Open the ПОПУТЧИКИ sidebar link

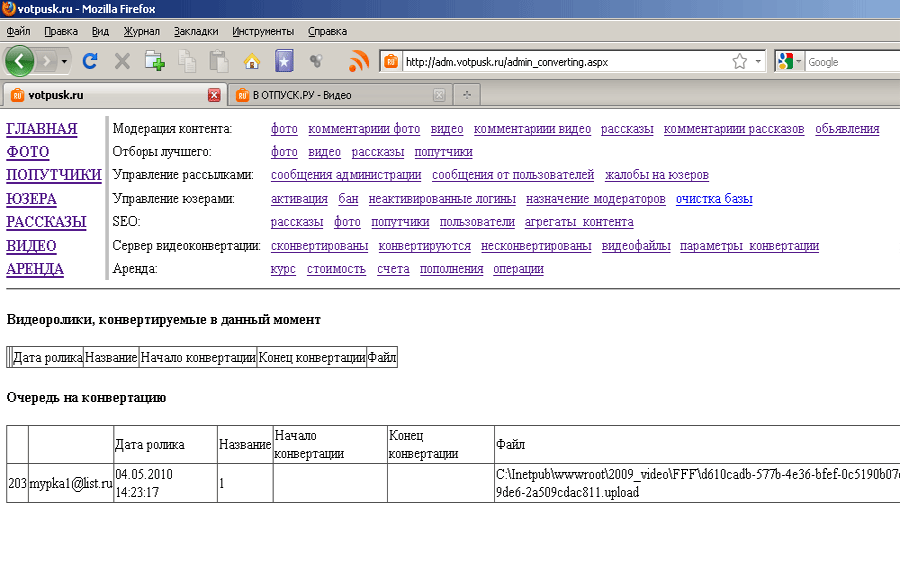click(x=53, y=175)
